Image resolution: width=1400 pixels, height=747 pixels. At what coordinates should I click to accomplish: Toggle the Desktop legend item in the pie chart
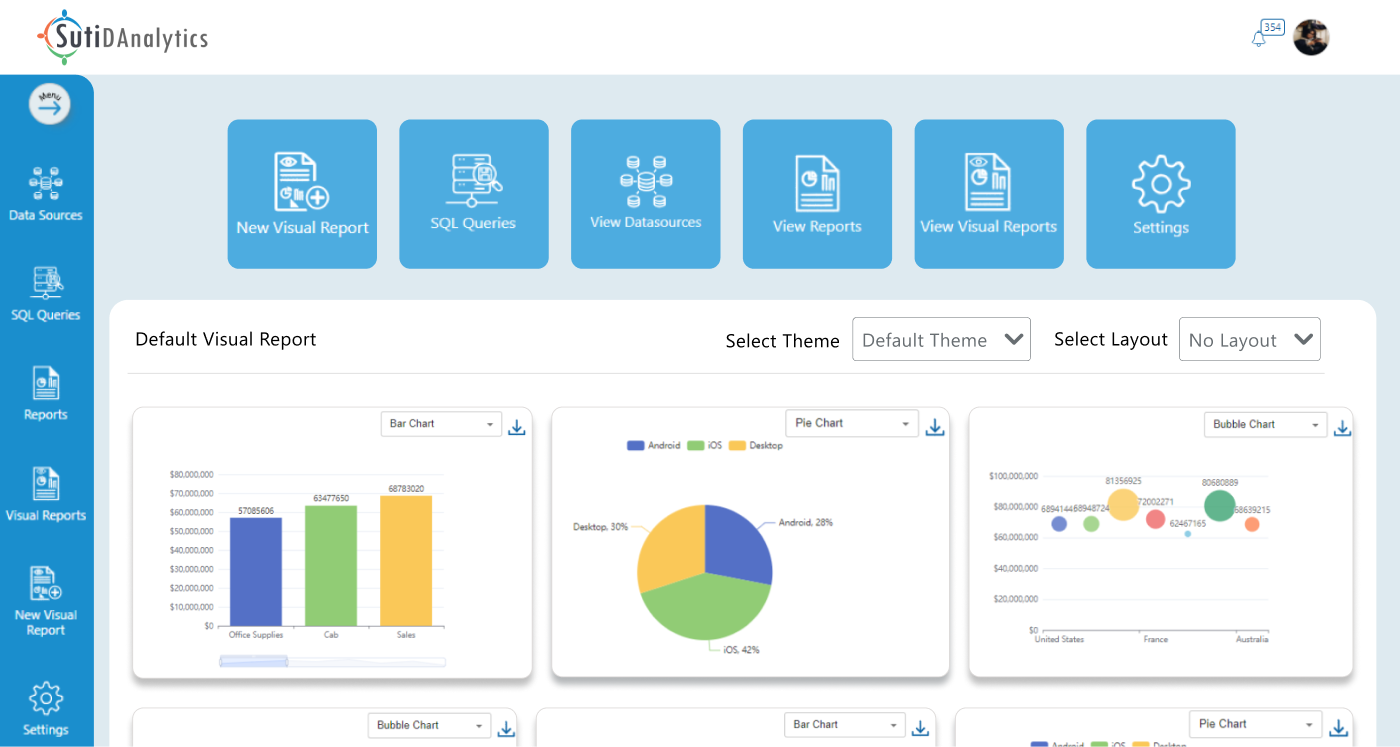pos(756,446)
